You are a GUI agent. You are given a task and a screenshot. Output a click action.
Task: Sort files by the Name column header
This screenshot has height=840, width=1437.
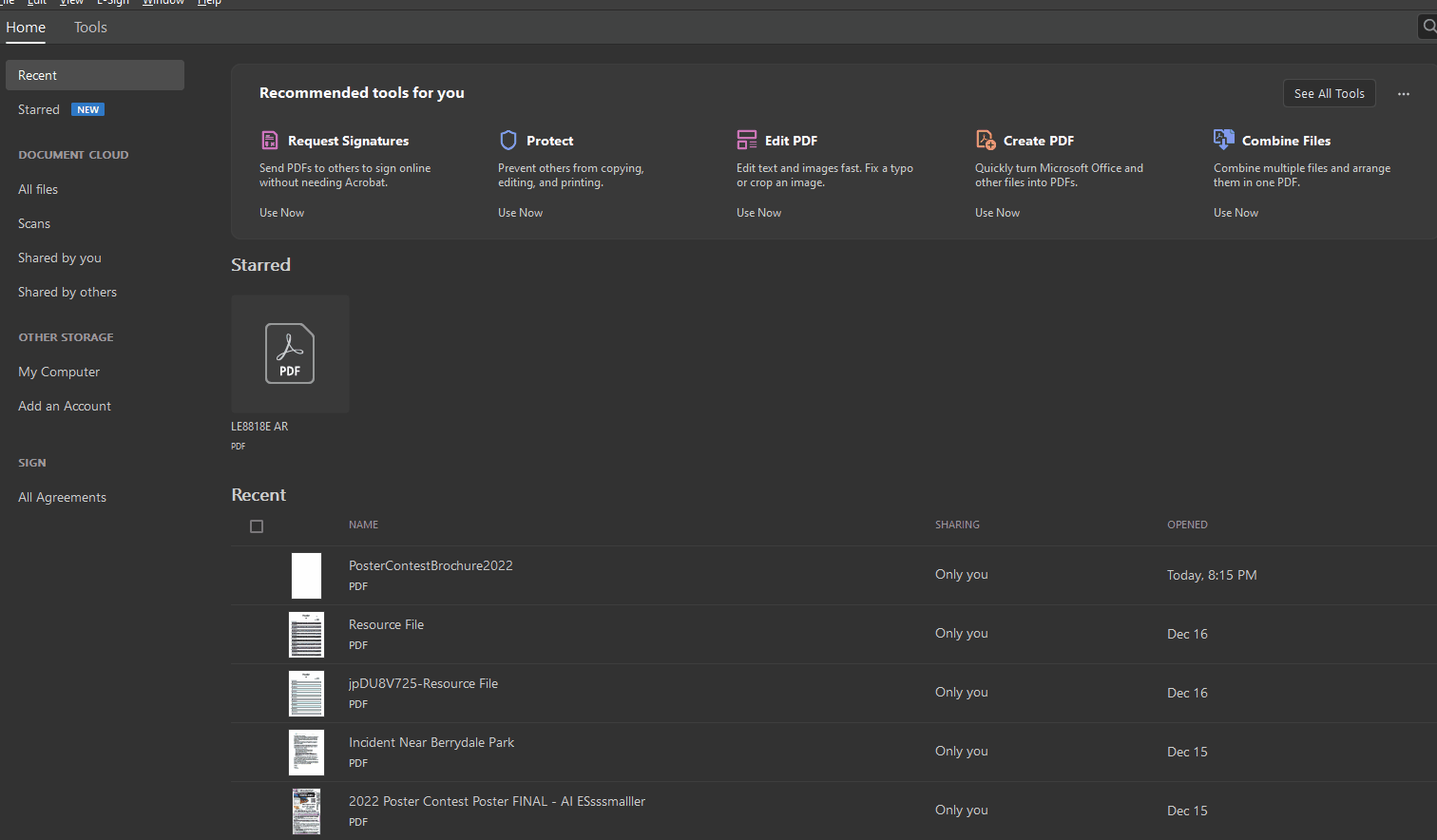(363, 524)
